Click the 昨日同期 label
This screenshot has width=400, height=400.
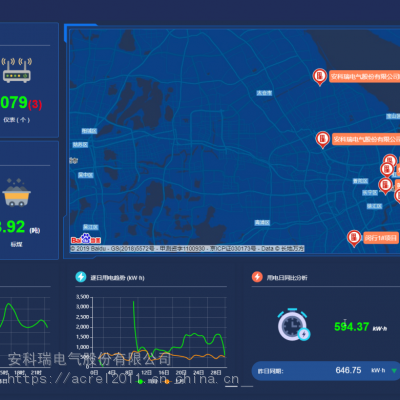pyautogui.click(x=270, y=371)
